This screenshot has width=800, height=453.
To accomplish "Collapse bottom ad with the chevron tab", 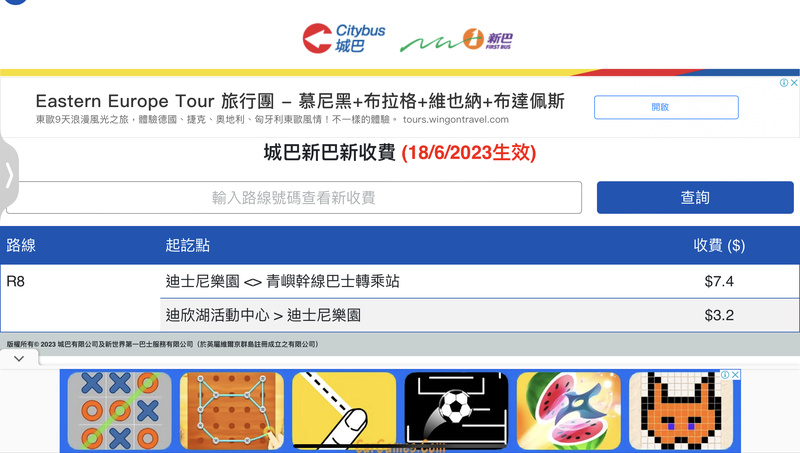I will point(19,359).
